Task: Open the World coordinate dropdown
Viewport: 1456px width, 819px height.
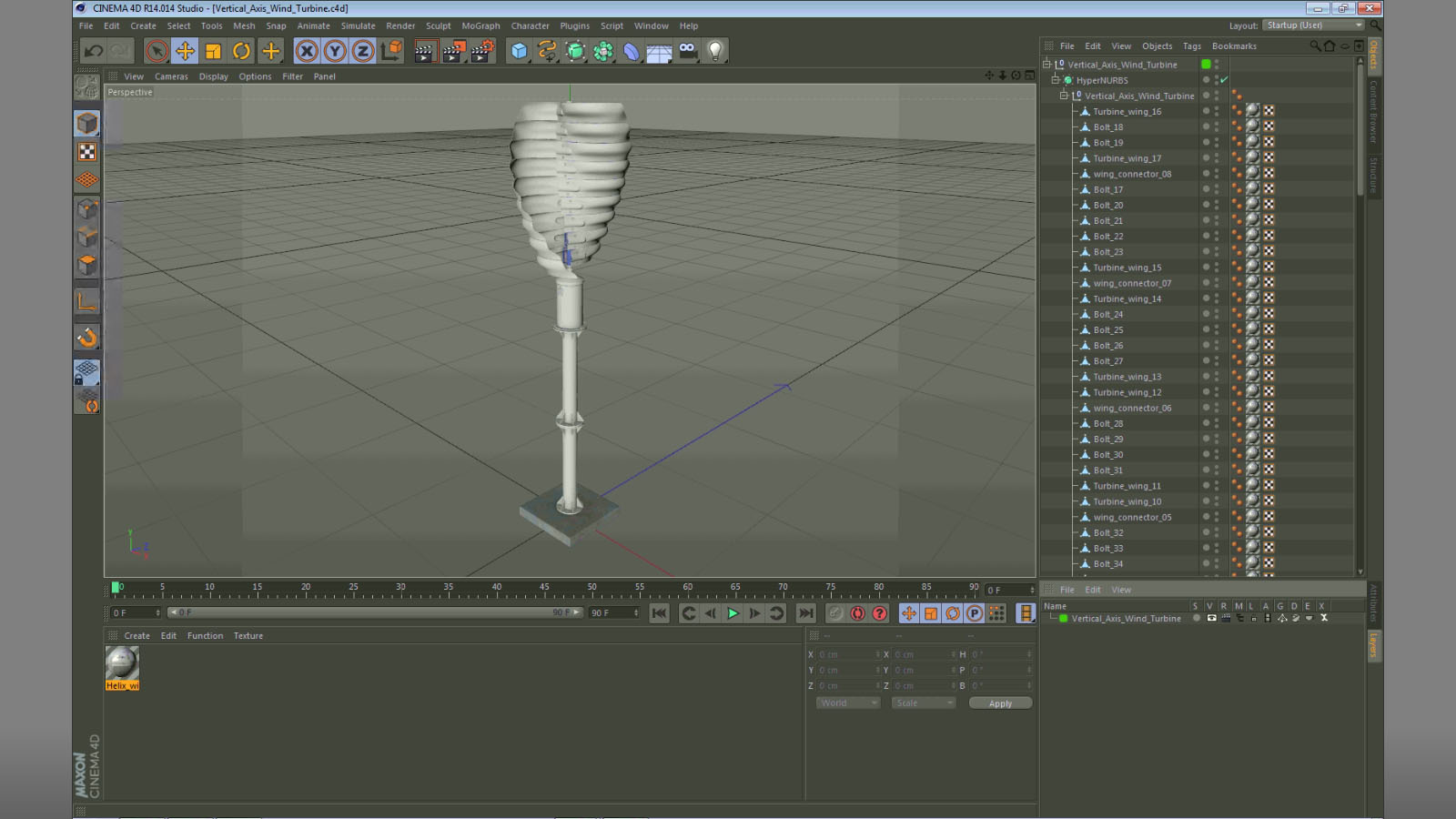Action: pyautogui.click(x=848, y=703)
